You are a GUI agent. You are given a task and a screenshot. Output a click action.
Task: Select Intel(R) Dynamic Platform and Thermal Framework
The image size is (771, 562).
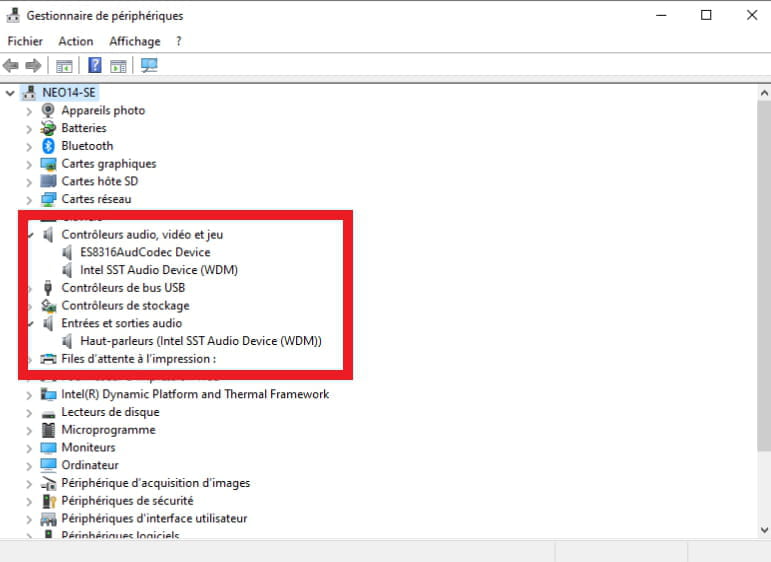pyautogui.click(x=195, y=394)
